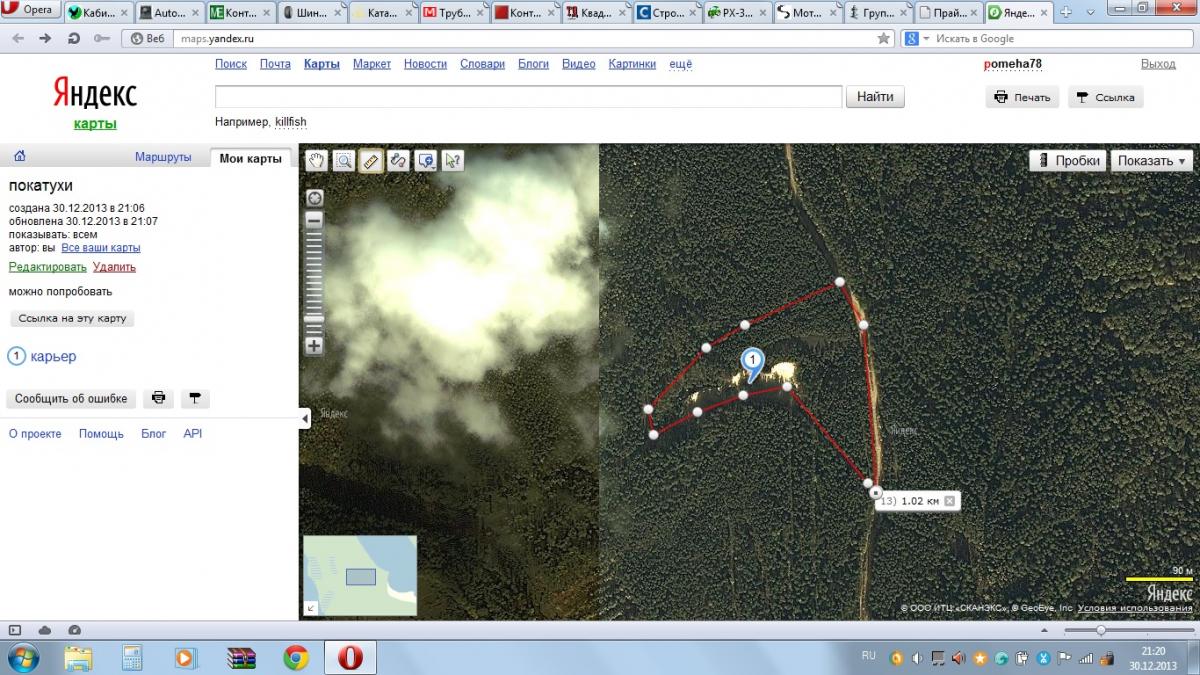The image size is (1200, 675).
Task: Zoom out with the minus button
Action: click(314, 220)
